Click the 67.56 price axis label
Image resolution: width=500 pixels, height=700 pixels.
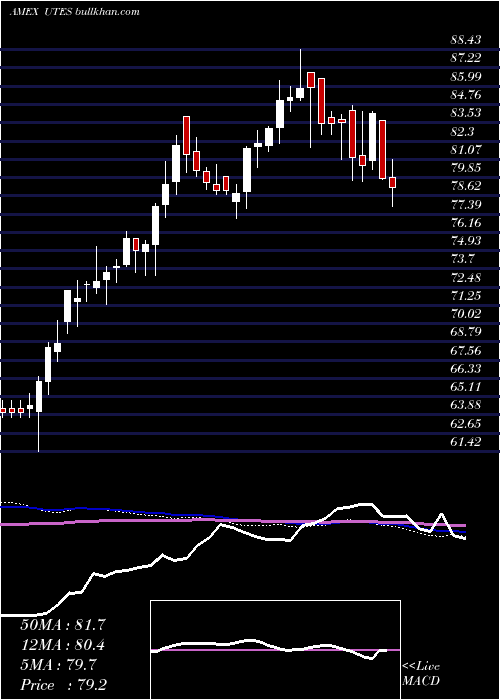(466, 350)
